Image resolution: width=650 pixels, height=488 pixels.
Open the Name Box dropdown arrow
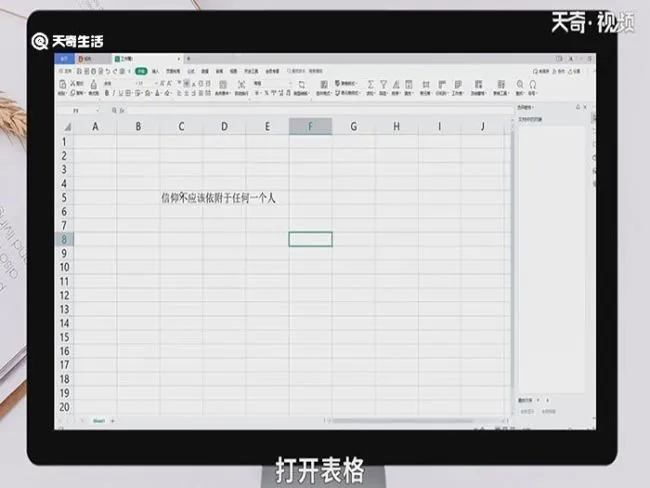point(97,111)
